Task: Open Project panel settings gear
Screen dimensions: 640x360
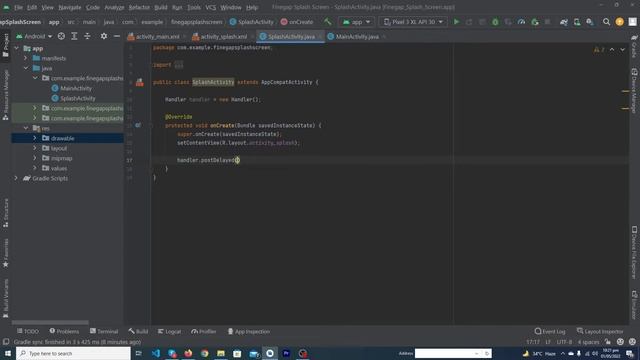Action: 104,36
